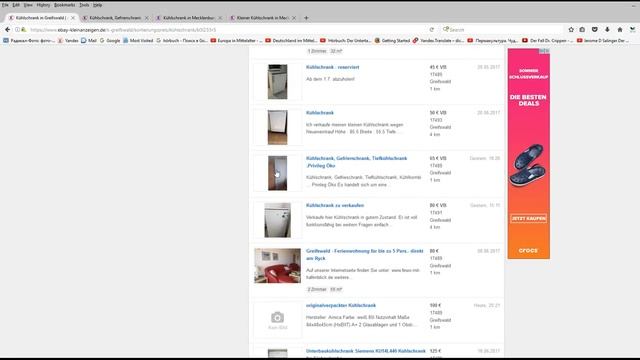Switch to 'Kleiner Kühlschrank' tab

[x=262, y=18]
